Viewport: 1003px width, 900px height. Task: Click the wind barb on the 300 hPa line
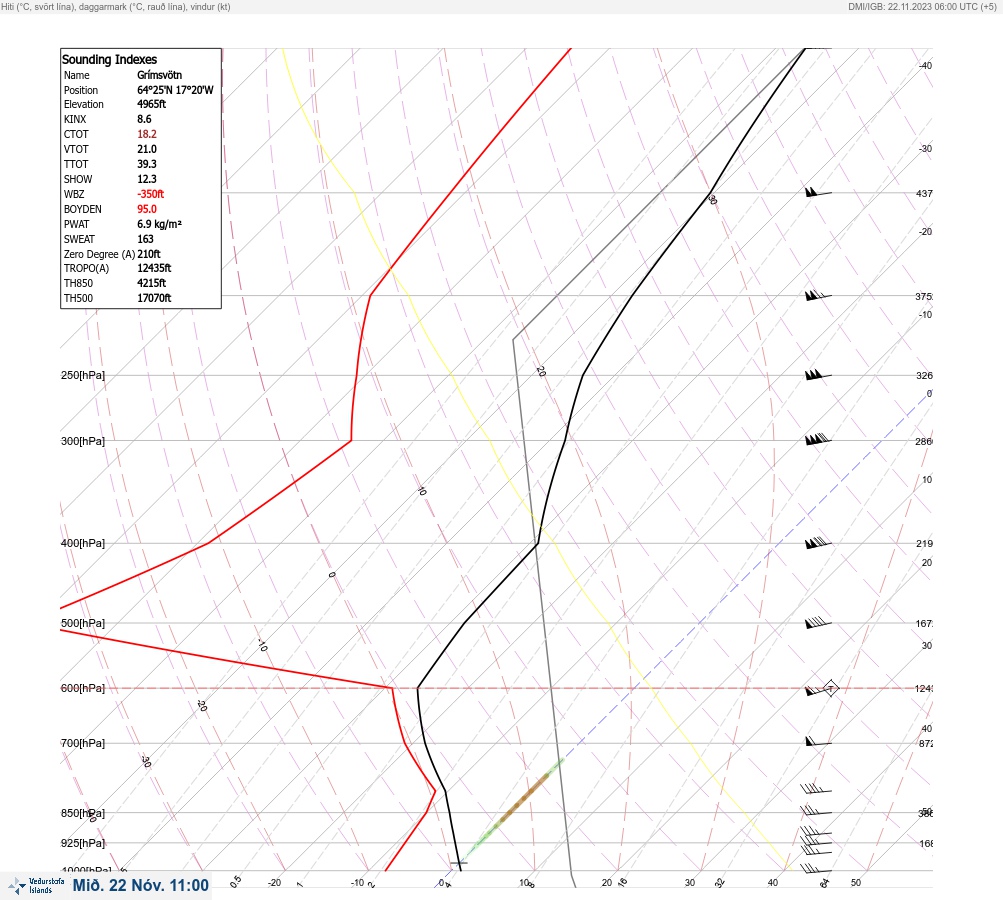click(x=818, y=439)
